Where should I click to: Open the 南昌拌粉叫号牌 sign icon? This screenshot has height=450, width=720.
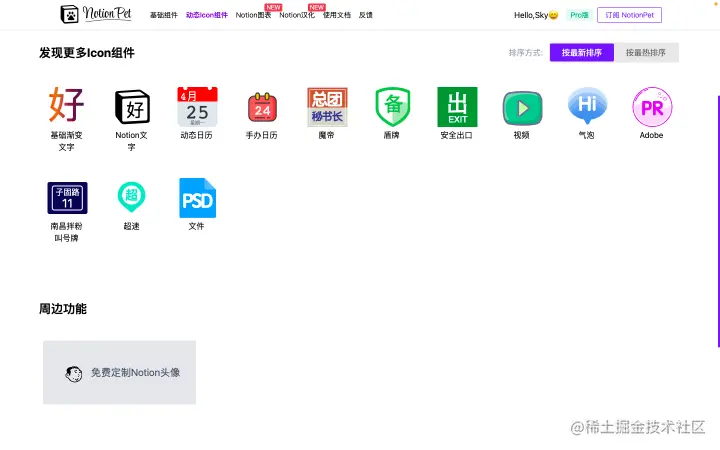[68, 198]
